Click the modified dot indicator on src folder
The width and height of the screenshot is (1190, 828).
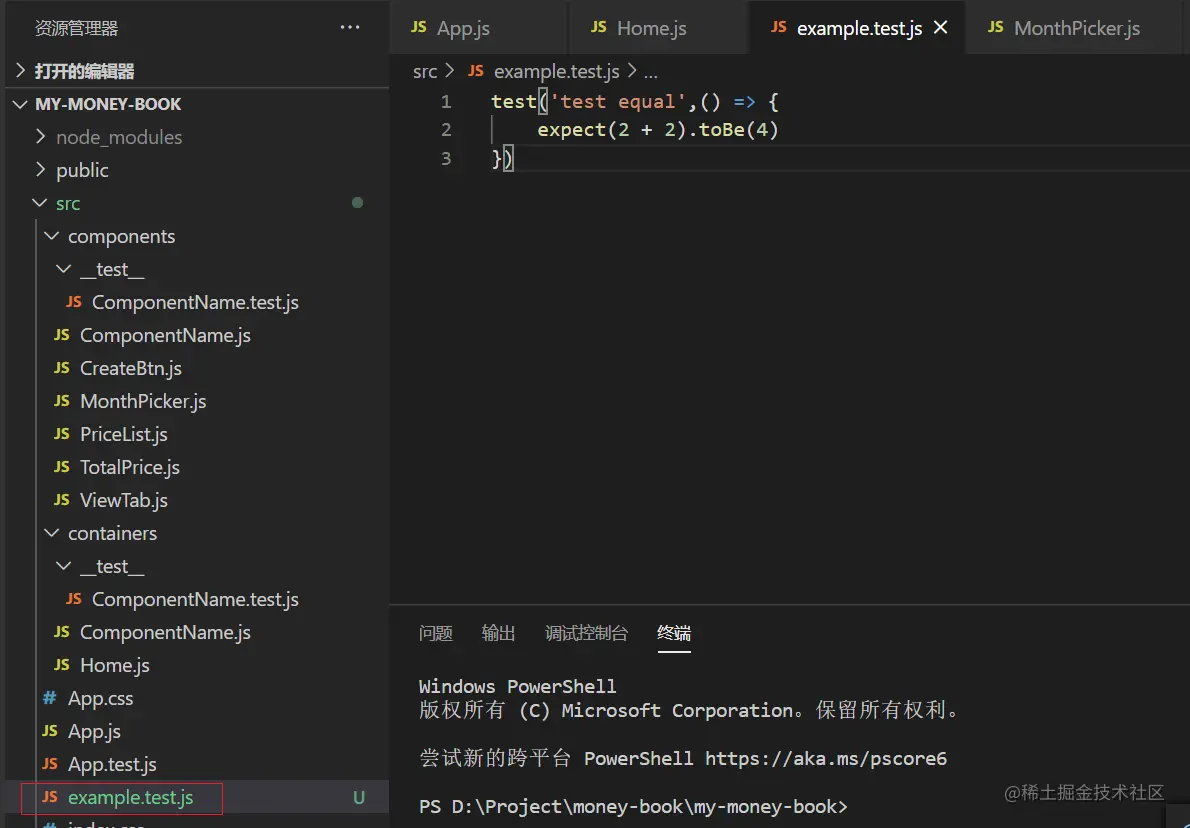coord(357,203)
